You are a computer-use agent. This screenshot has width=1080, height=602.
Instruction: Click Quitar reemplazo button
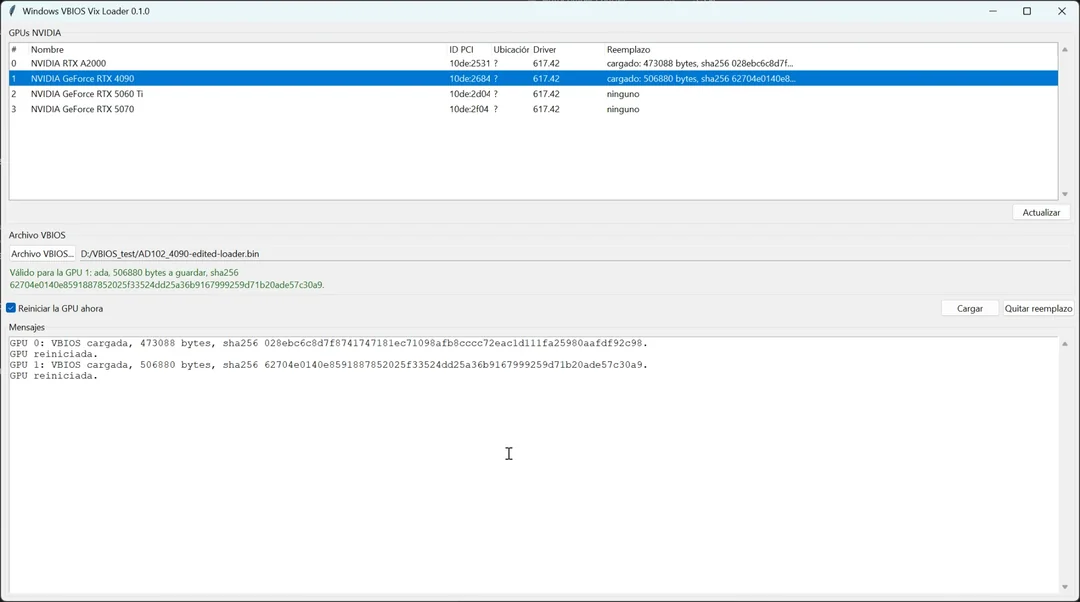pos(1038,309)
